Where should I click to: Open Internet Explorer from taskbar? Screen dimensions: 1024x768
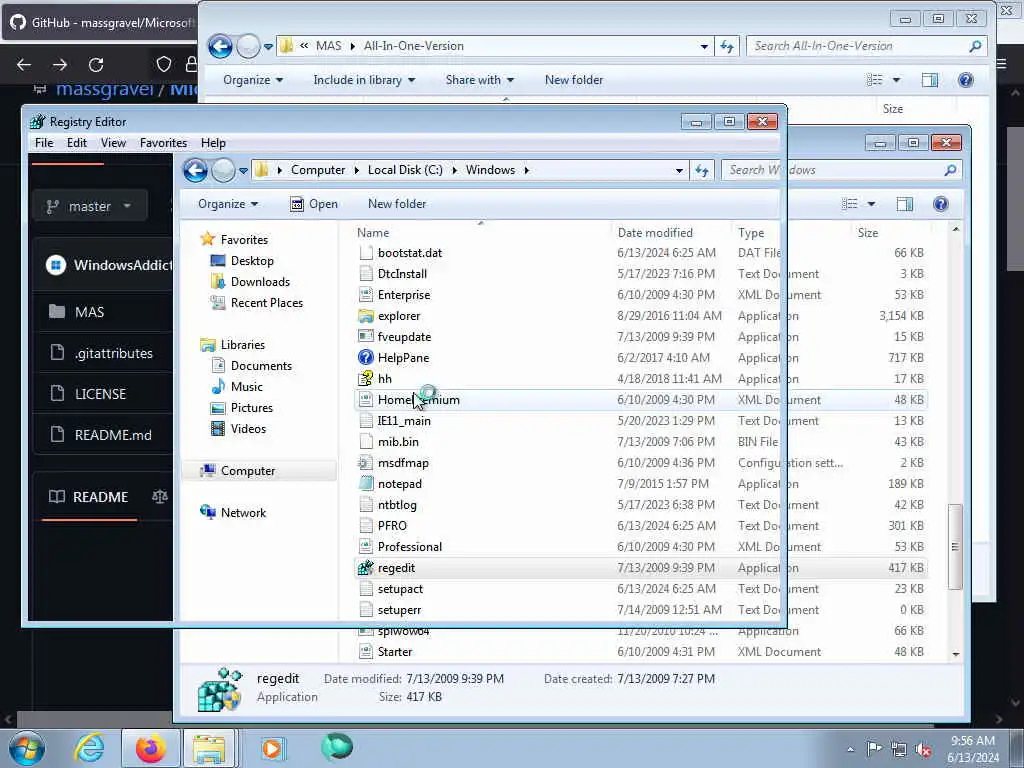89,748
